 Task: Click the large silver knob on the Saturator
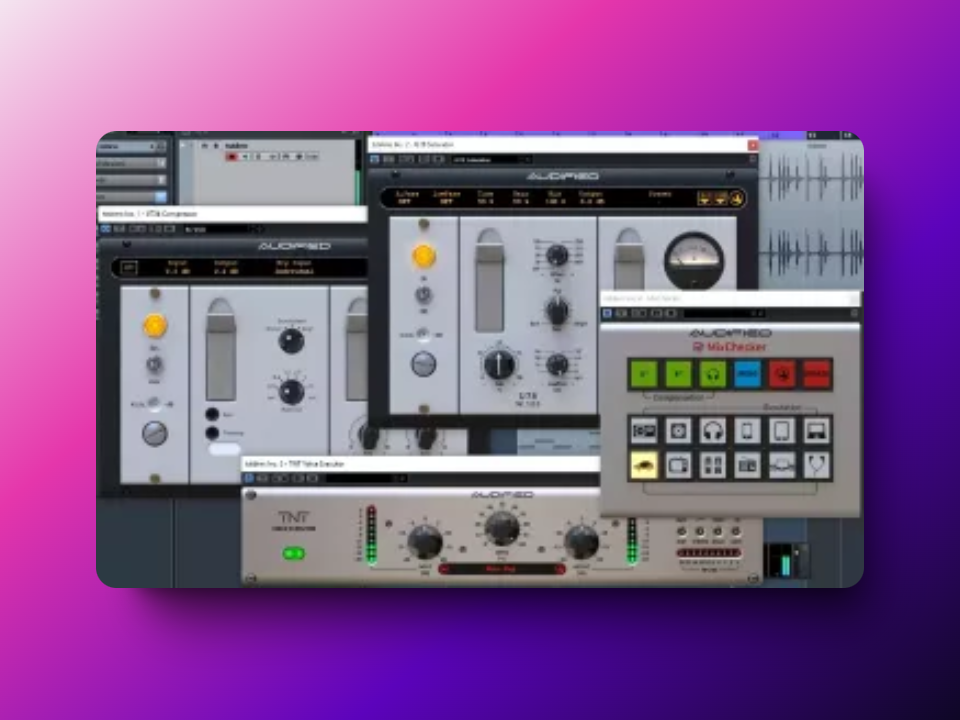pyautogui.click(x=423, y=364)
